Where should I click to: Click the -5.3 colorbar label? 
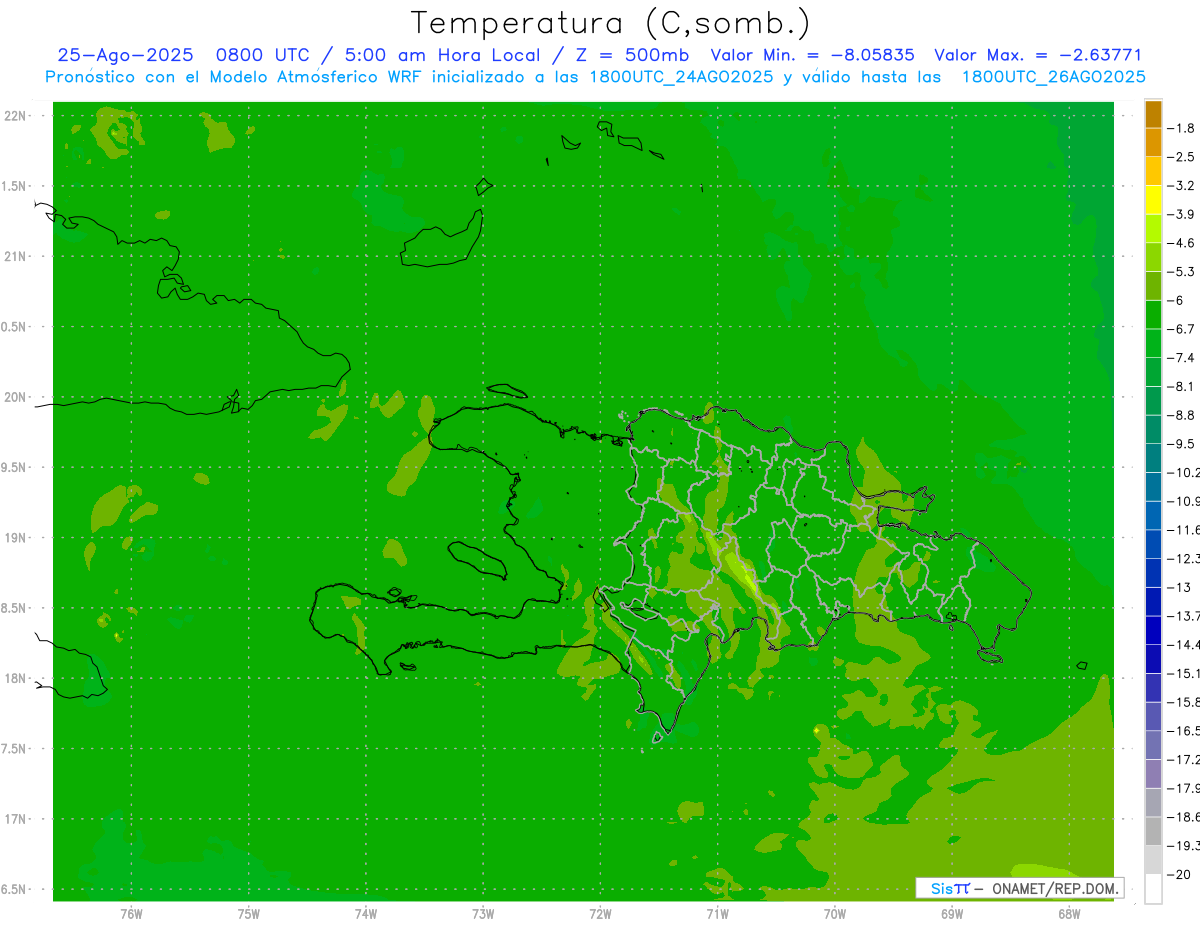click(x=1181, y=272)
